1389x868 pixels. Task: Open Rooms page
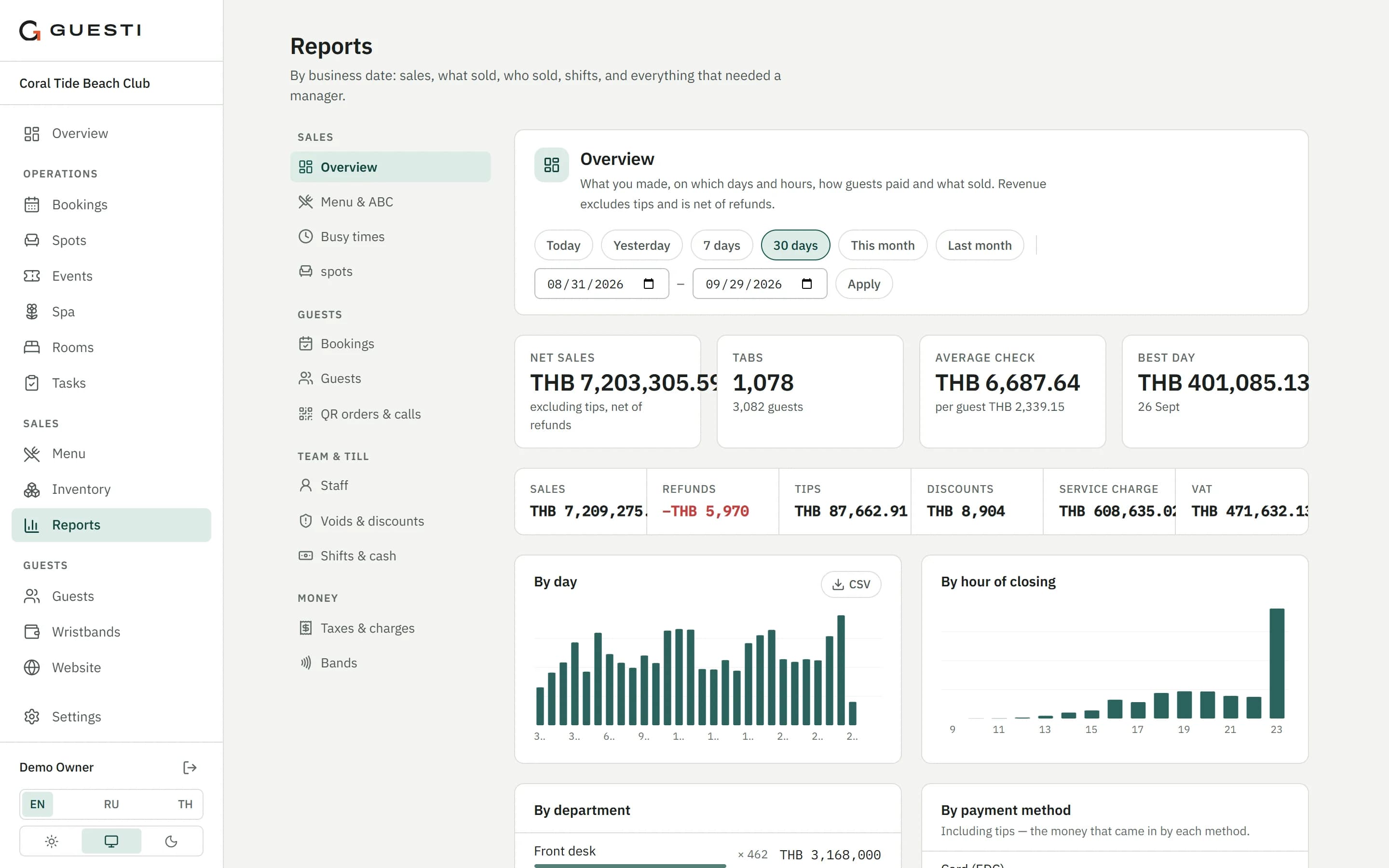click(111, 347)
